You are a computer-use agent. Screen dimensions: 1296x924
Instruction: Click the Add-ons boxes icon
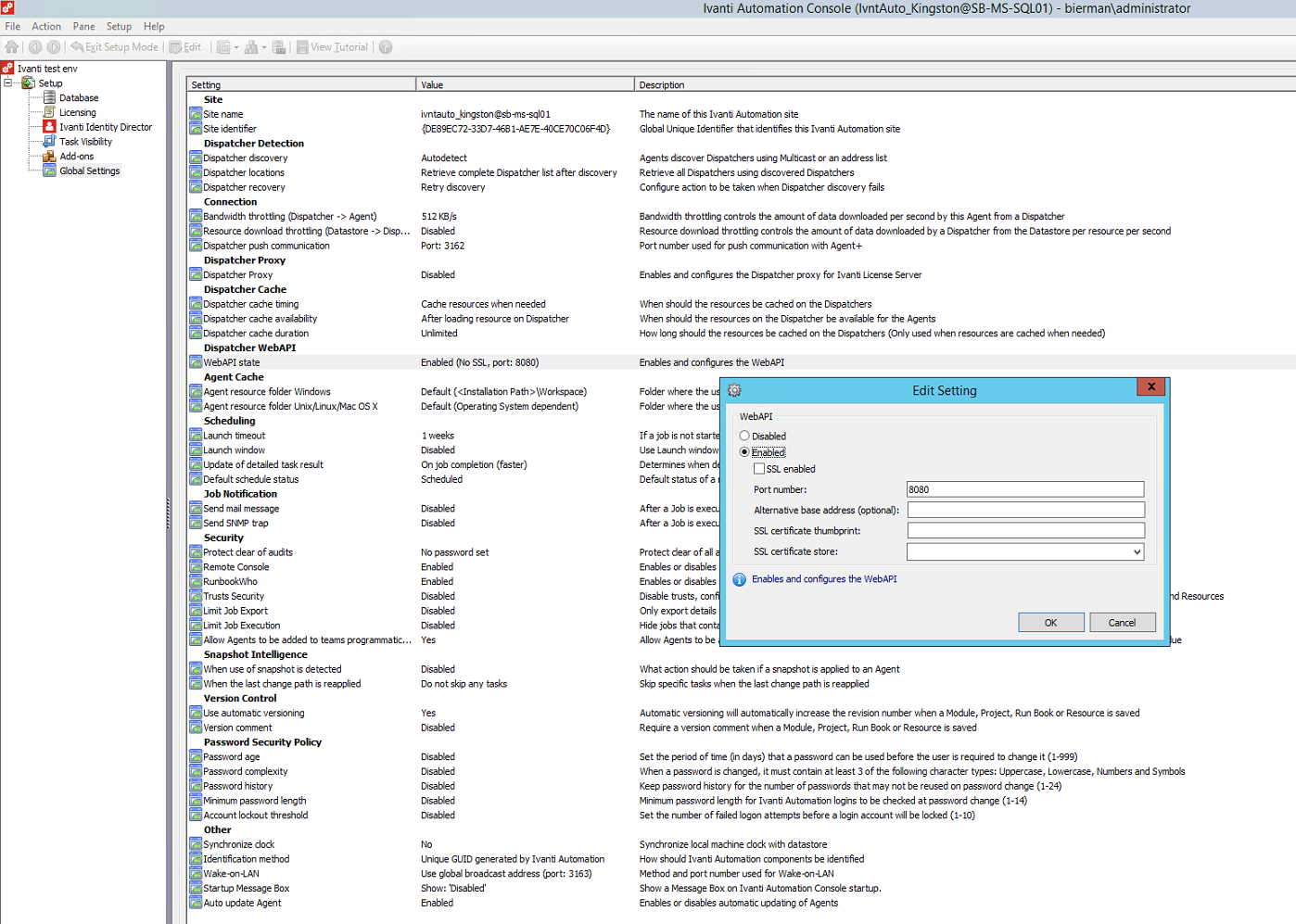click(x=49, y=157)
